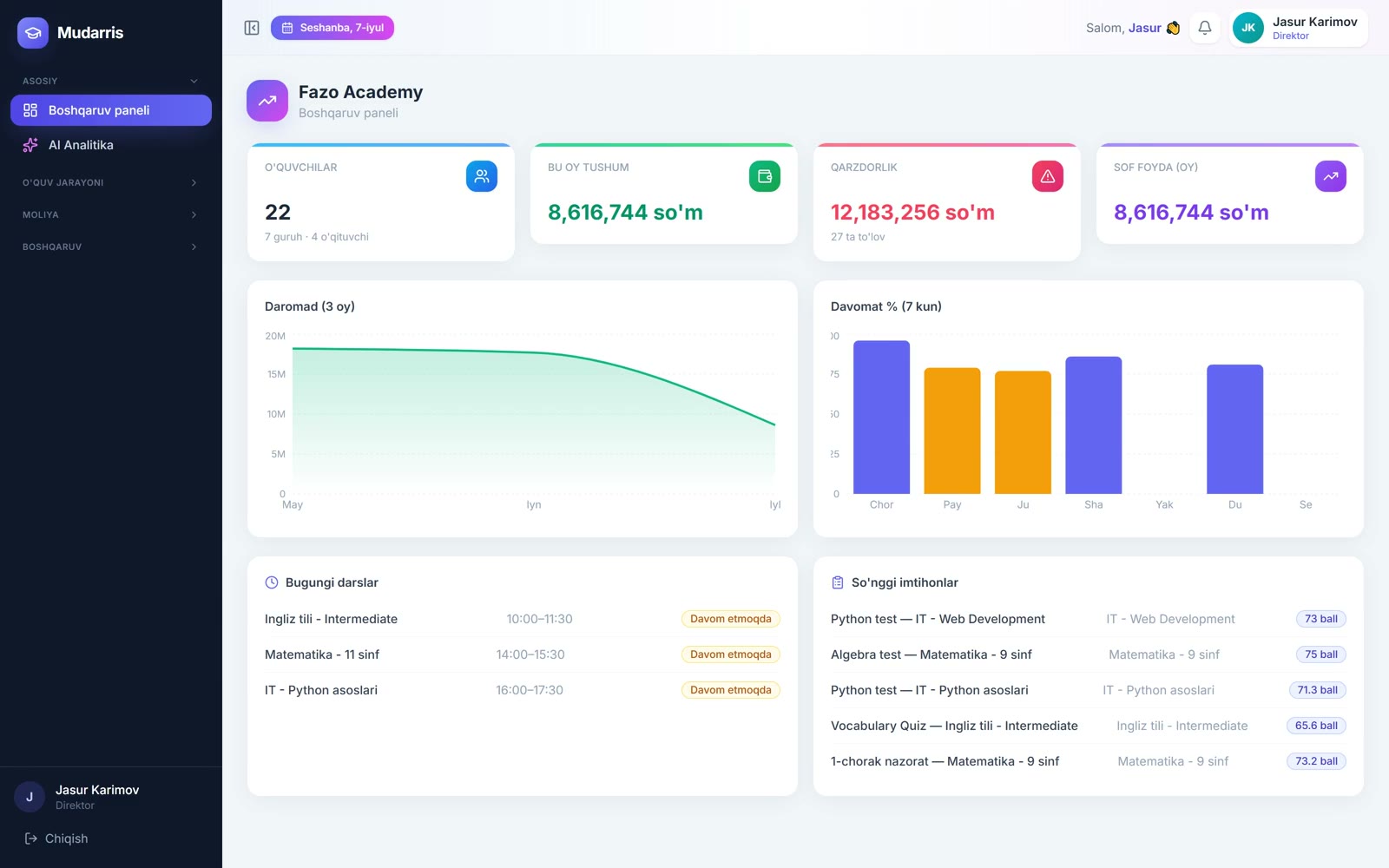This screenshot has width=1389, height=868.
Task: Open the notifications bell
Action: [1205, 28]
